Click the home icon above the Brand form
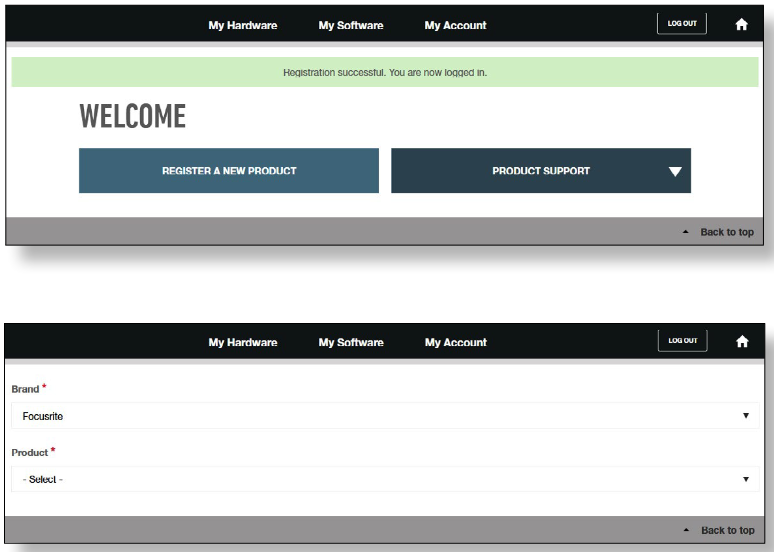Screen dimensions: 774x552 tap(741, 342)
